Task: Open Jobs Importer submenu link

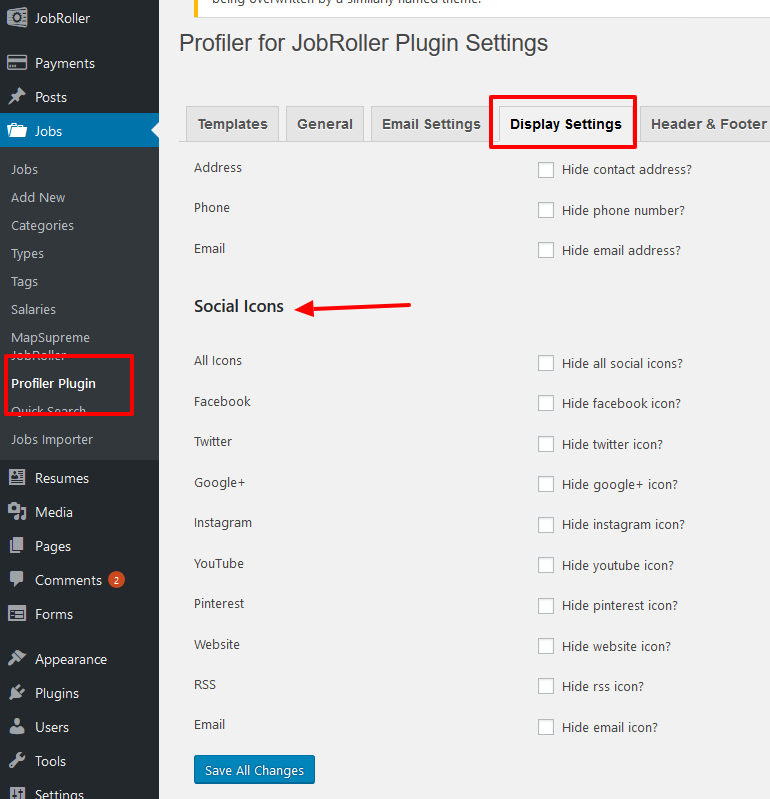Action: tap(52, 440)
